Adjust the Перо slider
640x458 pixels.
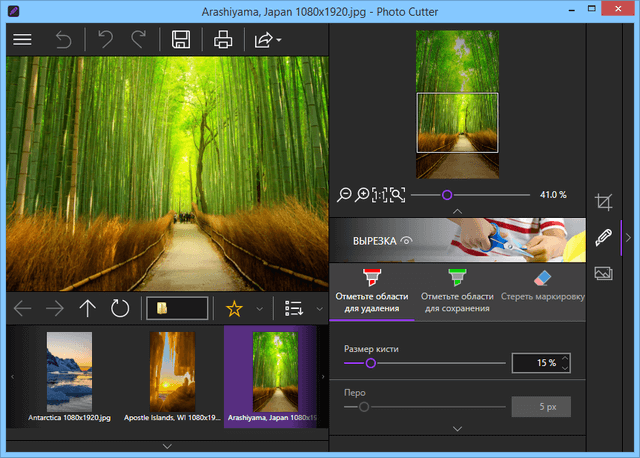click(x=364, y=407)
